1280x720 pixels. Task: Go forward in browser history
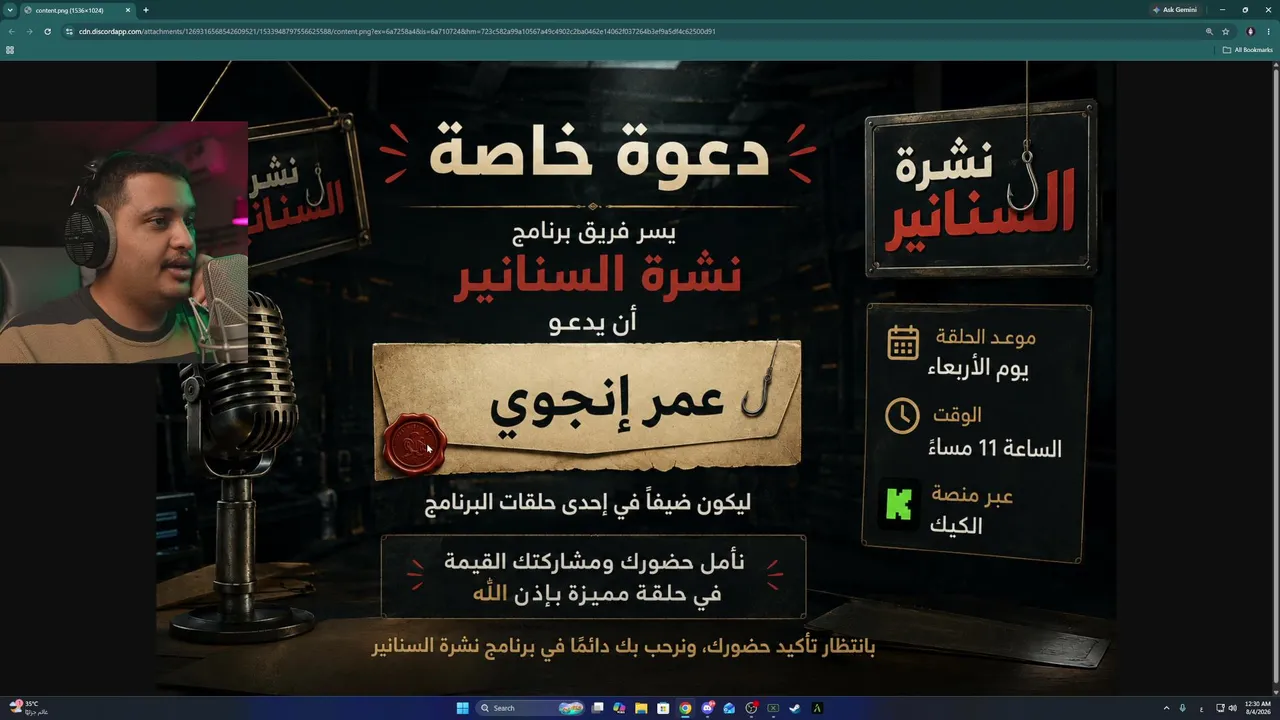pos(29,31)
